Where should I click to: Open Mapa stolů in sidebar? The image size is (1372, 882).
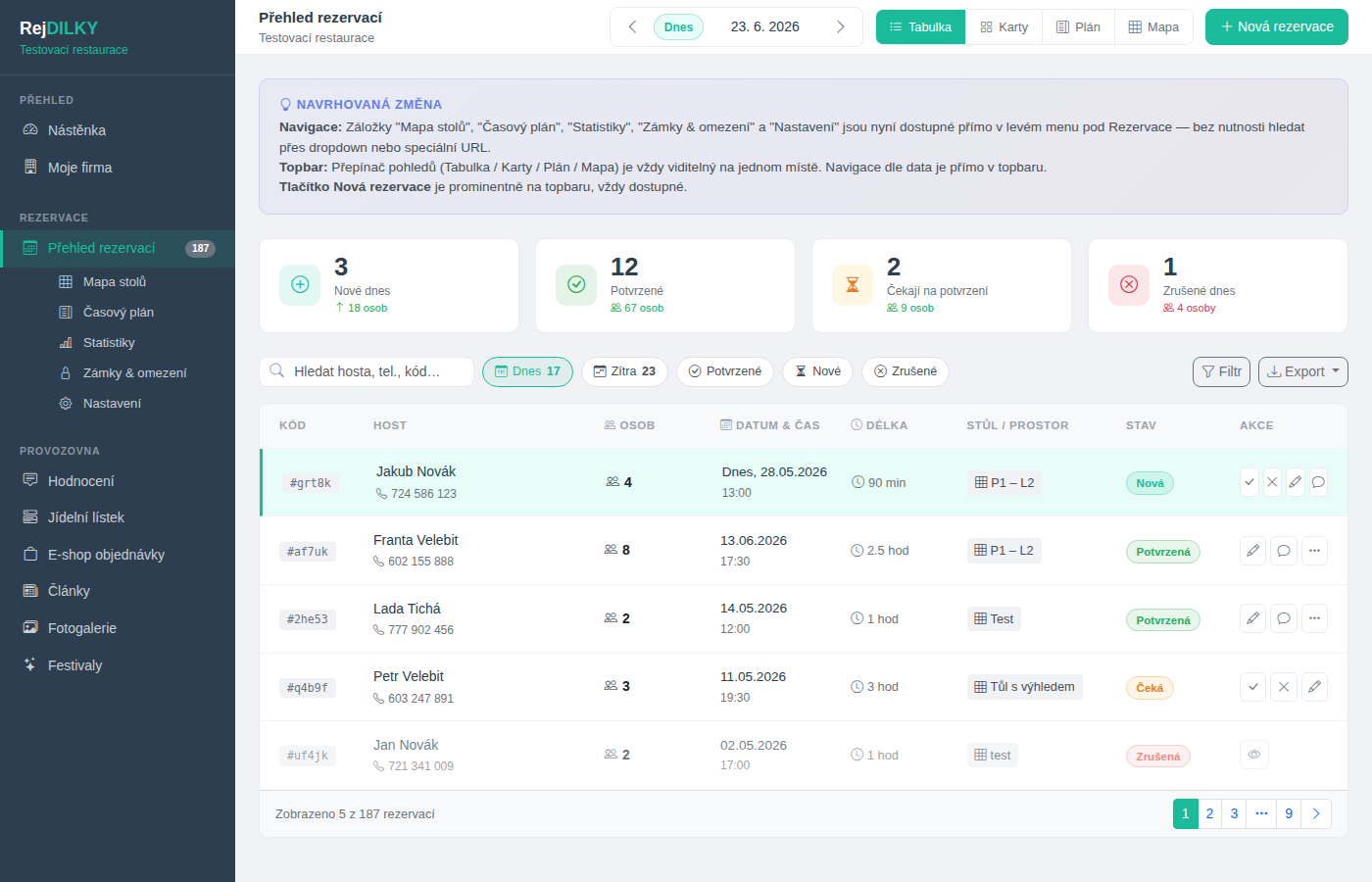[114, 282]
